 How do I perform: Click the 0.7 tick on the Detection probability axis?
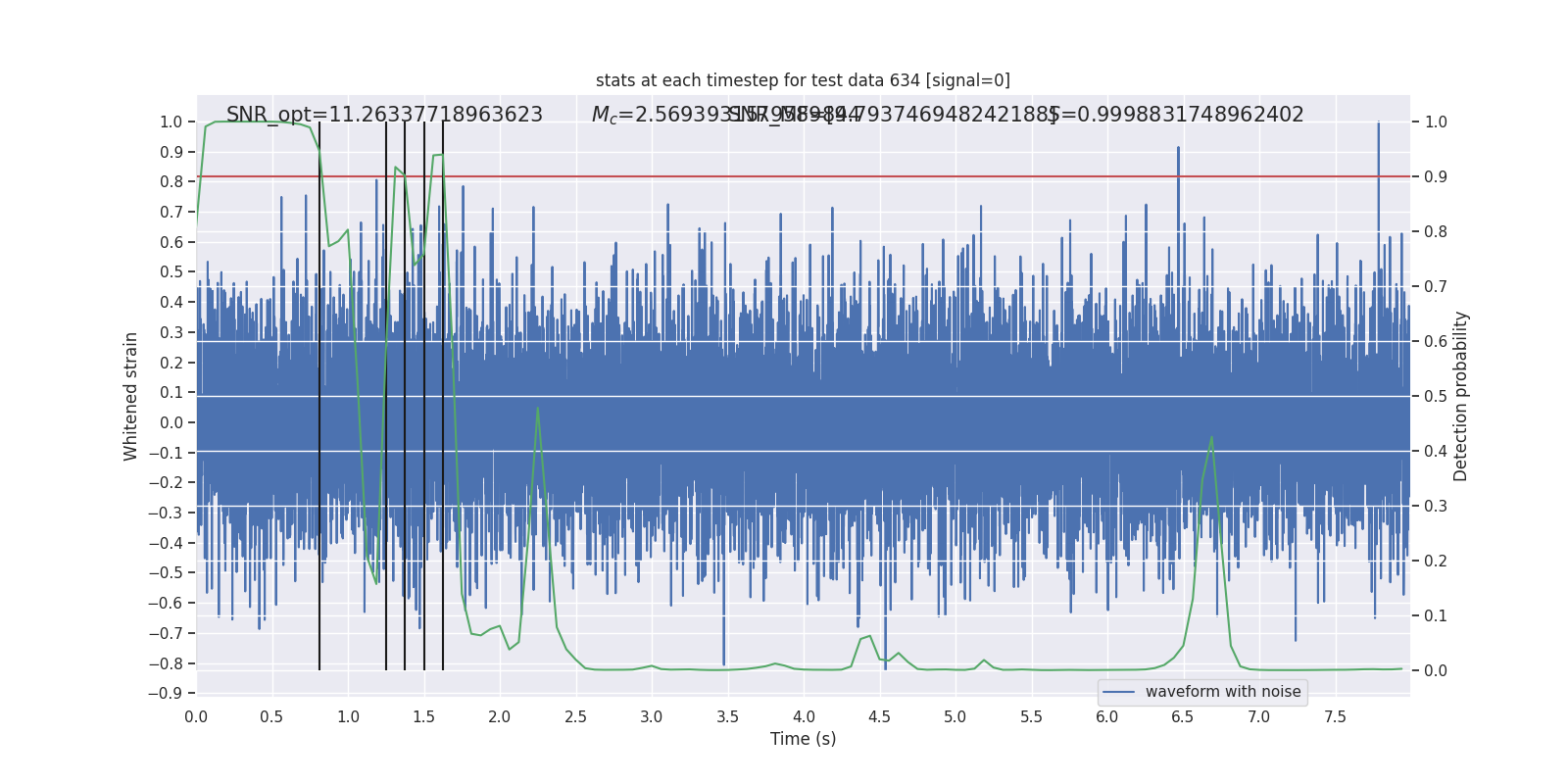point(1436,286)
